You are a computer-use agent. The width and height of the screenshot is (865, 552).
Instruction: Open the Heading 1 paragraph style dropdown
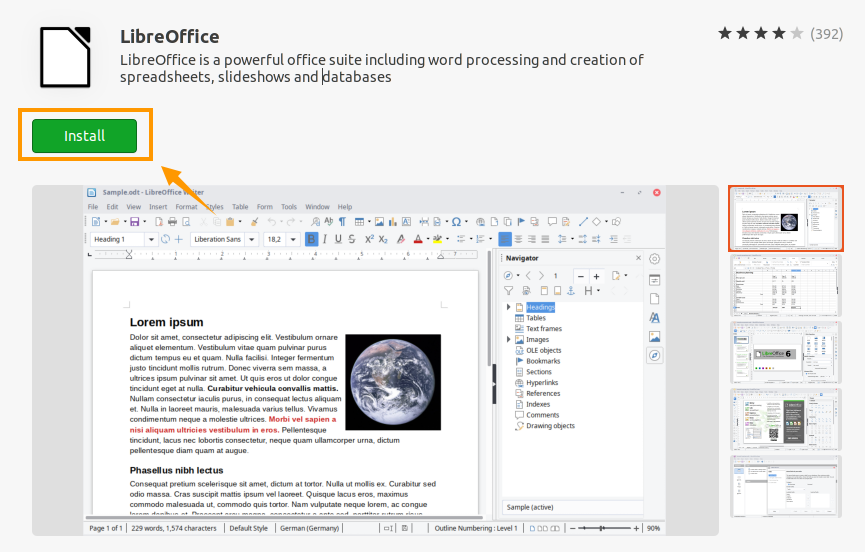[x=152, y=240]
